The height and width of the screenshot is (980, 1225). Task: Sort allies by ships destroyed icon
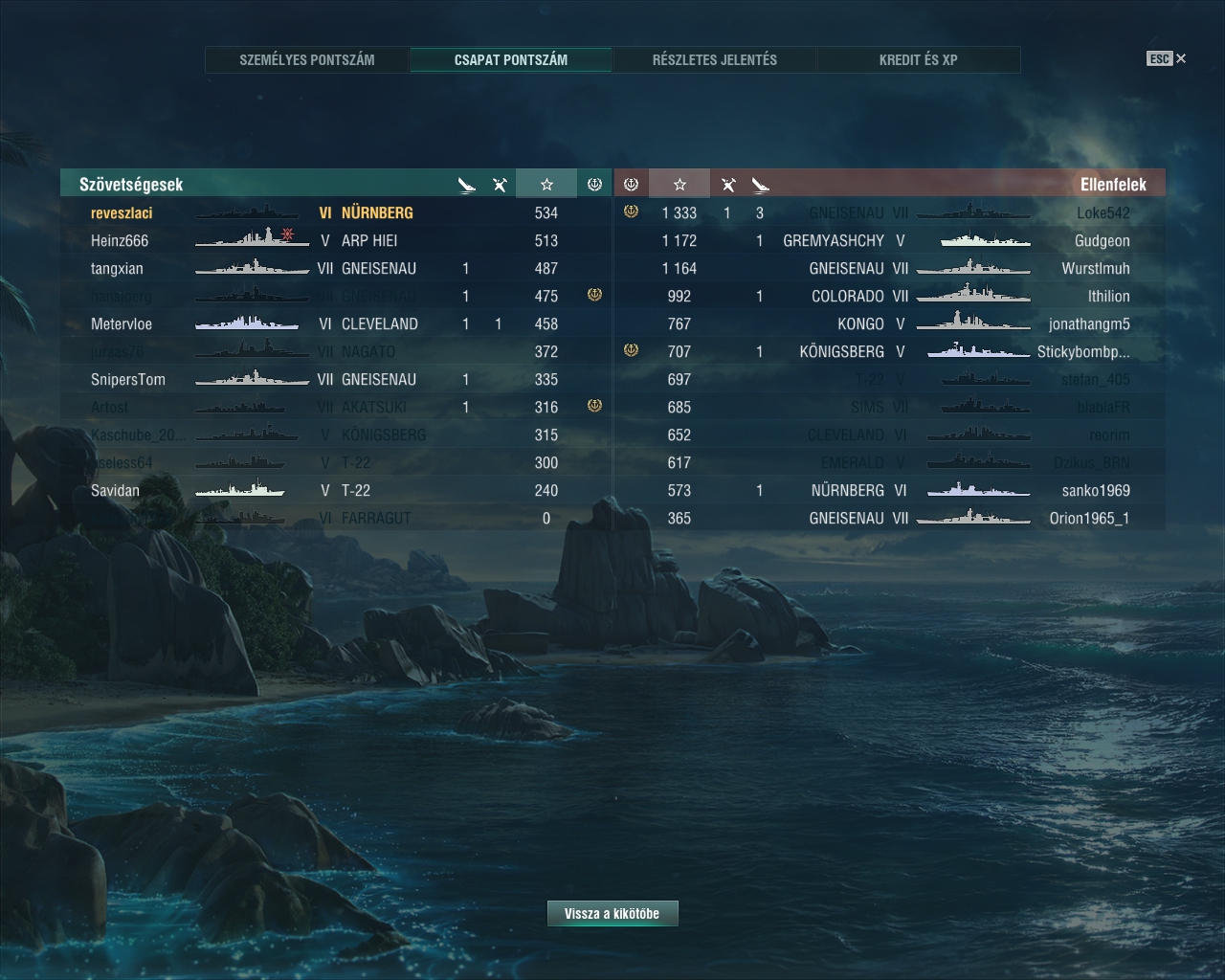pos(466,184)
